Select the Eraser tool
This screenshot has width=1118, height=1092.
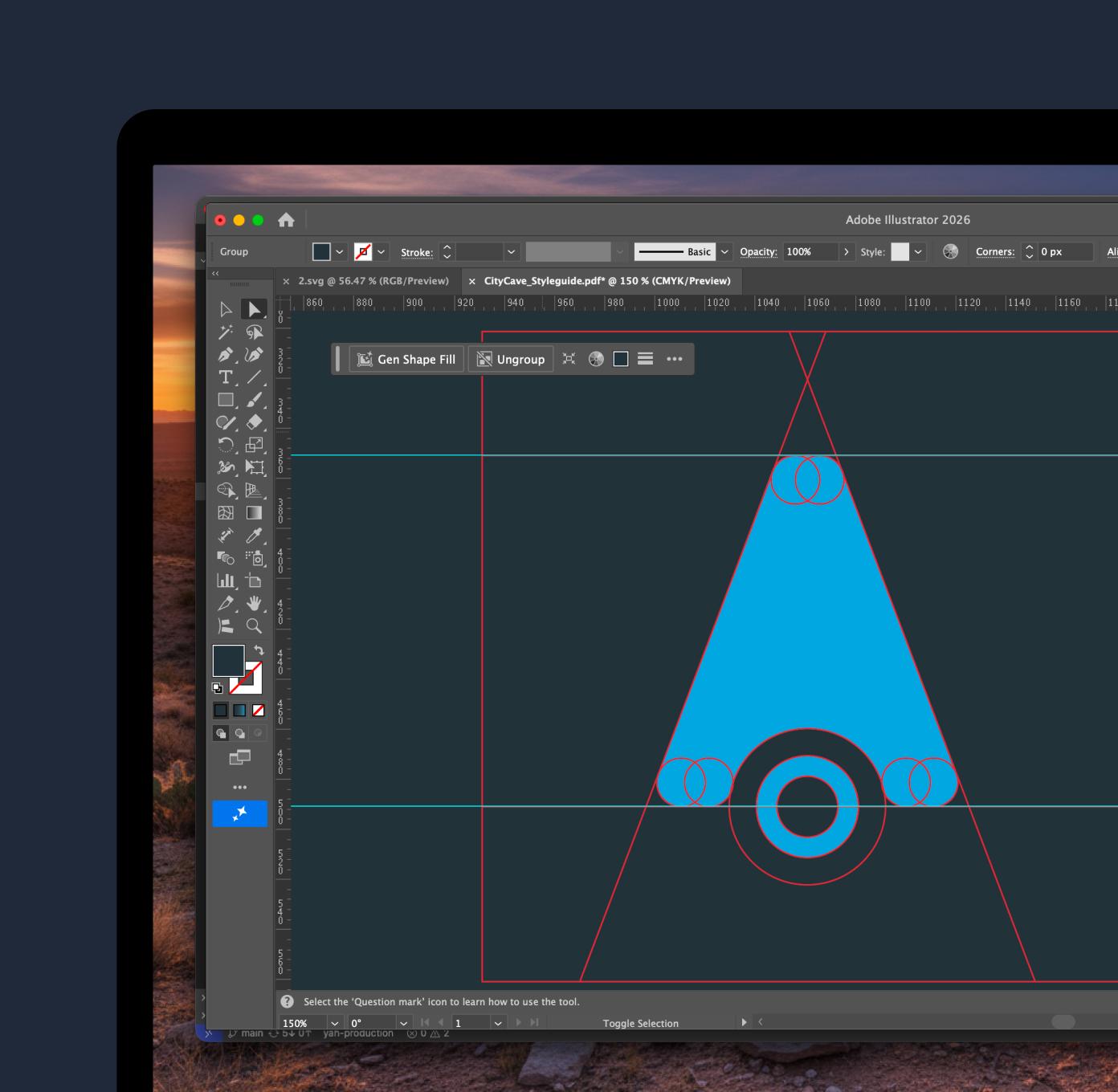pyautogui.click(x=254, y=422)
